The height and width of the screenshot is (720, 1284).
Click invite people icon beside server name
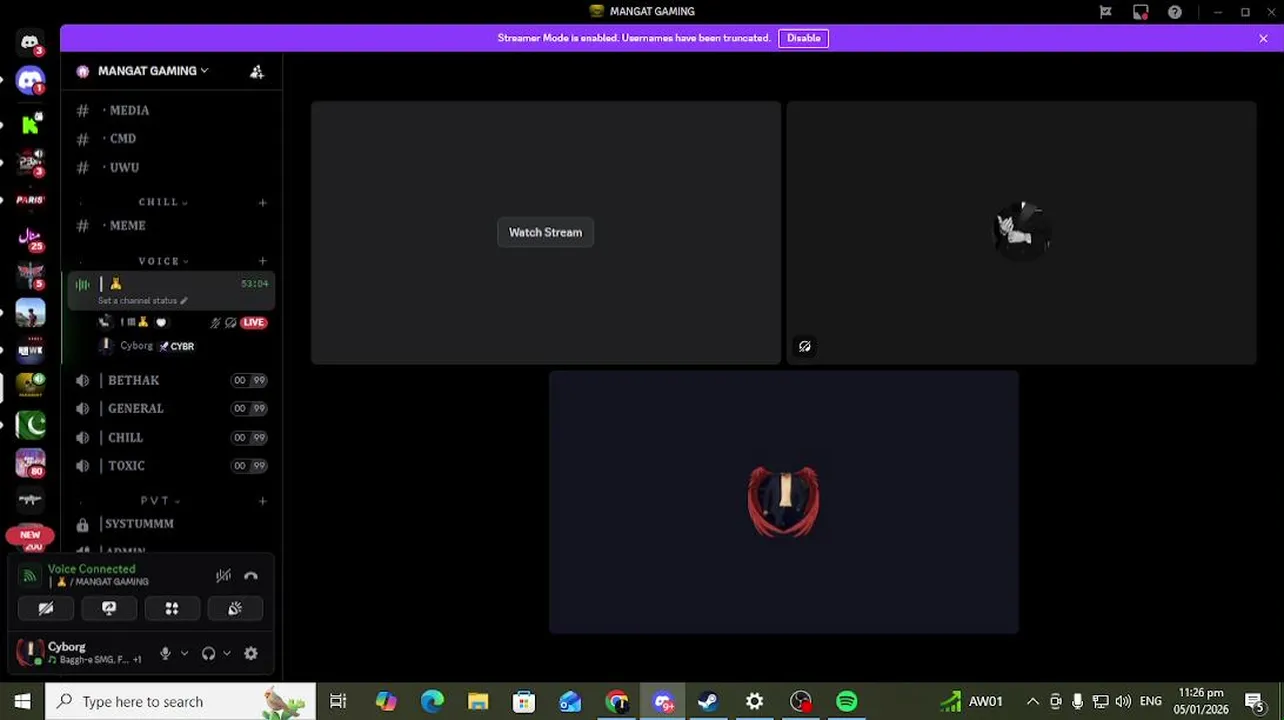pyautogui.click(x=257, y=71)
